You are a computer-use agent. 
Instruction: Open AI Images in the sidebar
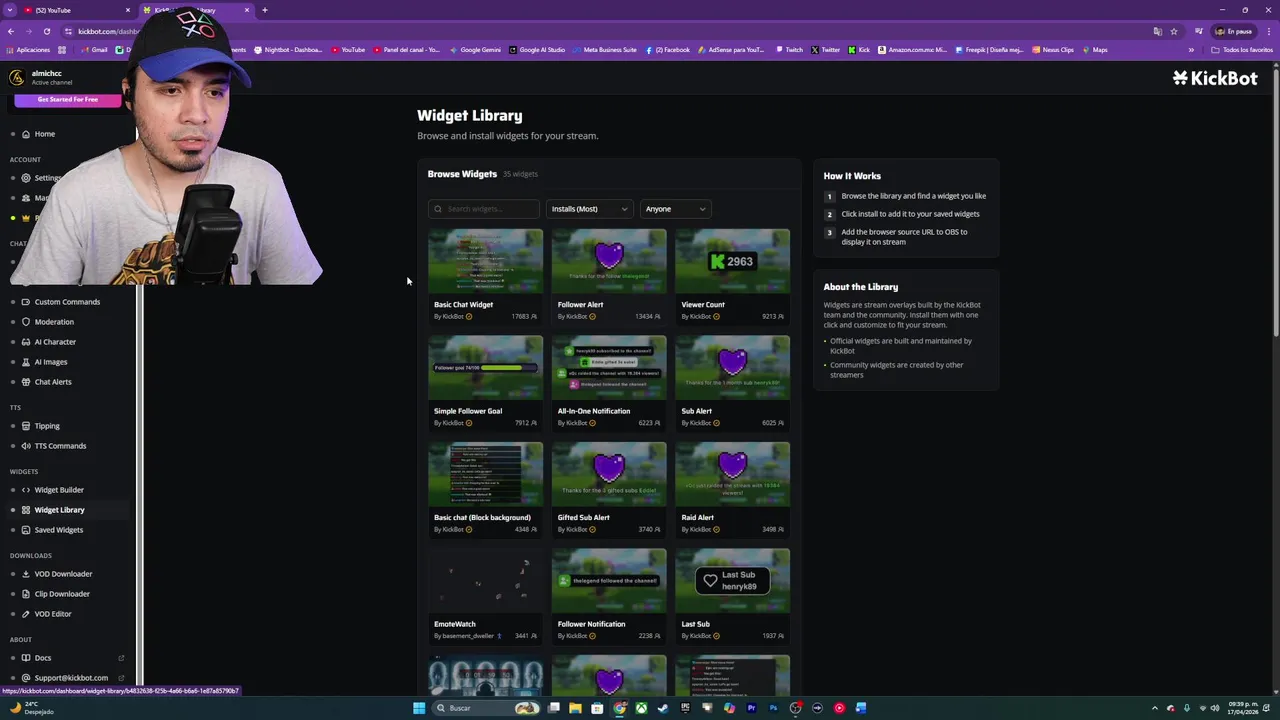(51, 362)
